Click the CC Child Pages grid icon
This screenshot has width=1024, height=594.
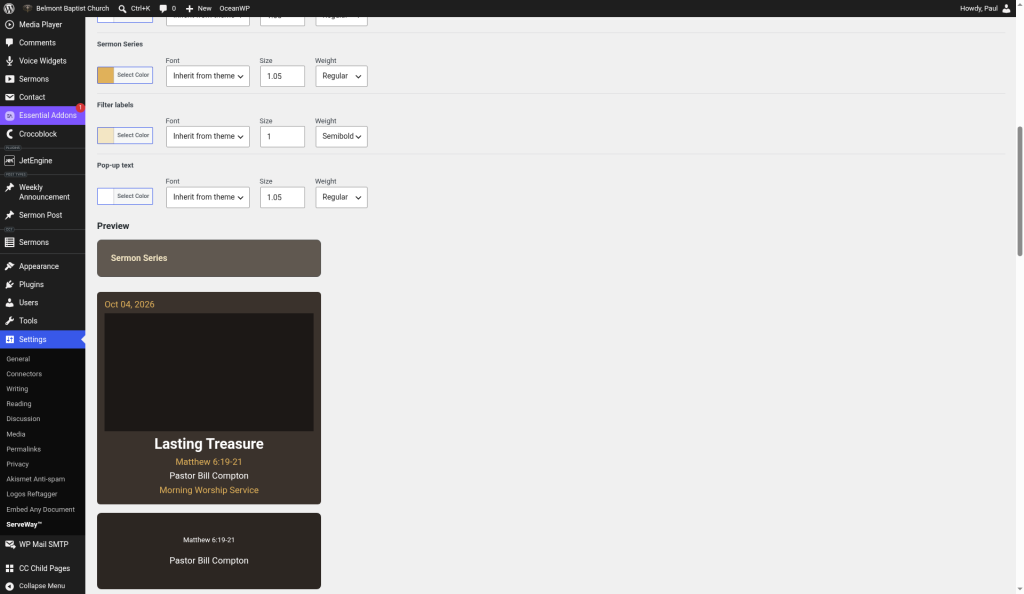pyautogui.click(x=9, y=569)
